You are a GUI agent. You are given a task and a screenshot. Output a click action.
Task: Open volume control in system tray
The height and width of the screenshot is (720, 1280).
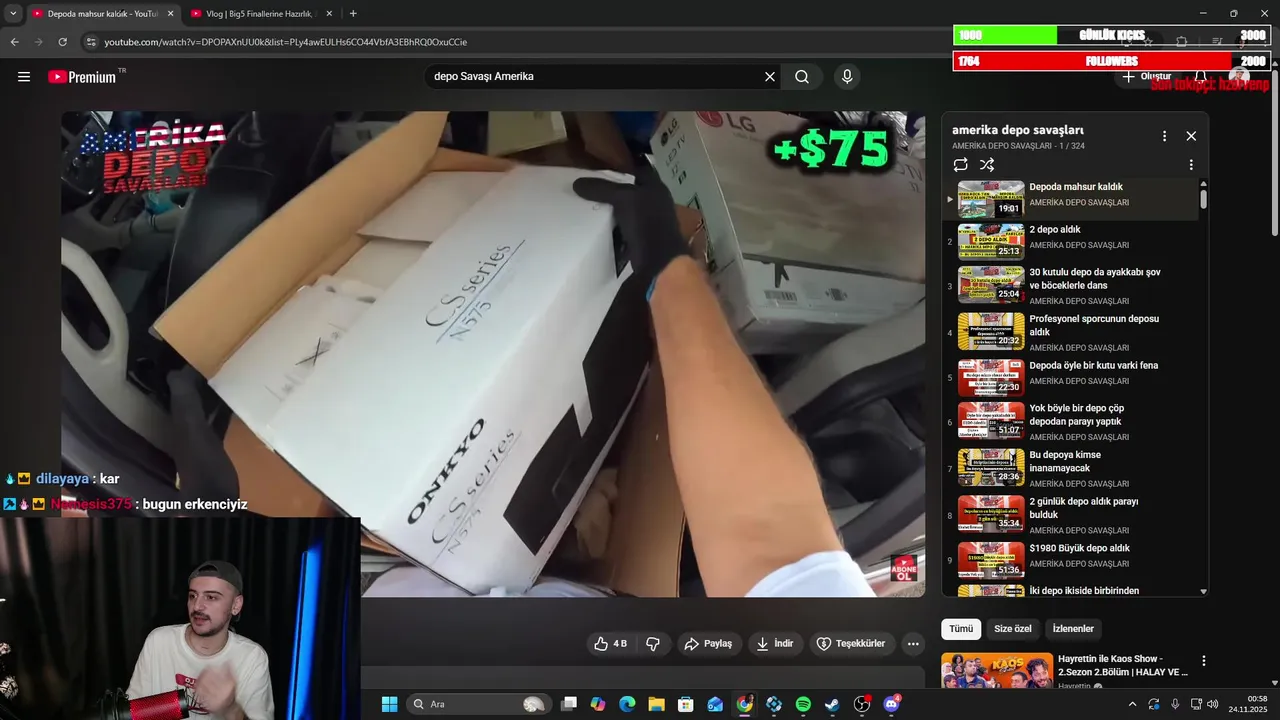click(x=1213, y=704)
